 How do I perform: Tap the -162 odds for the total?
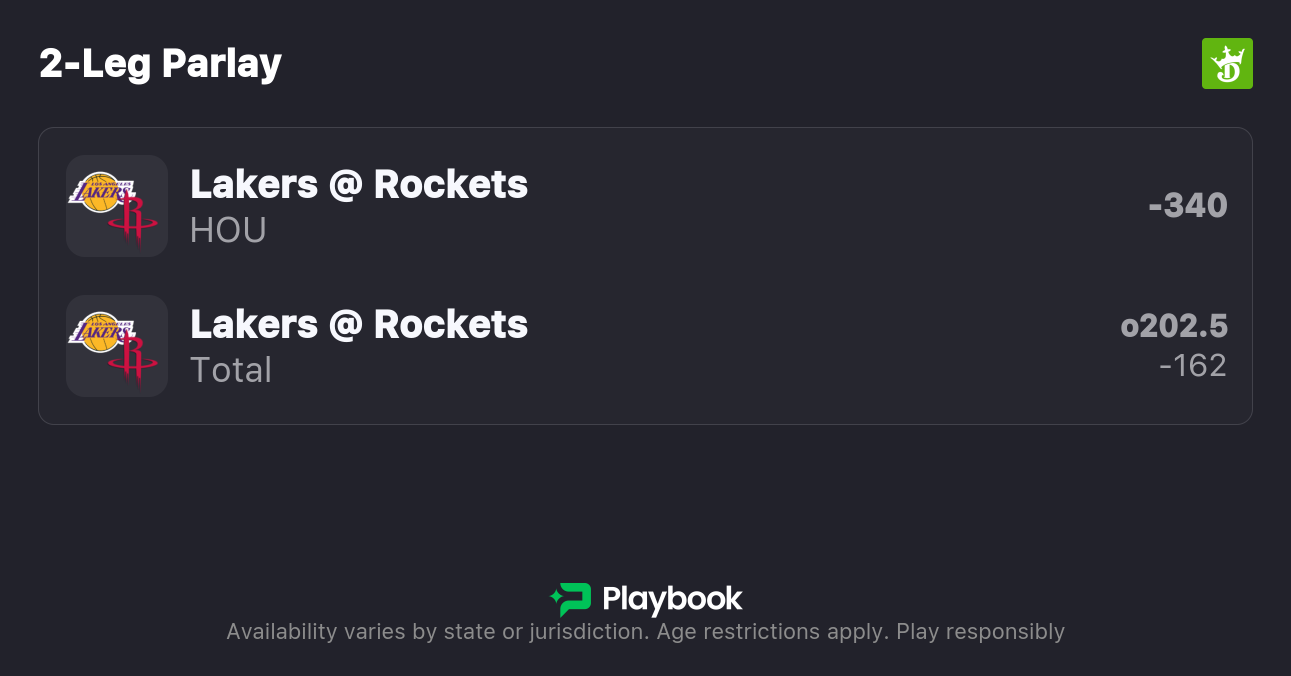tap(1193, 366)
